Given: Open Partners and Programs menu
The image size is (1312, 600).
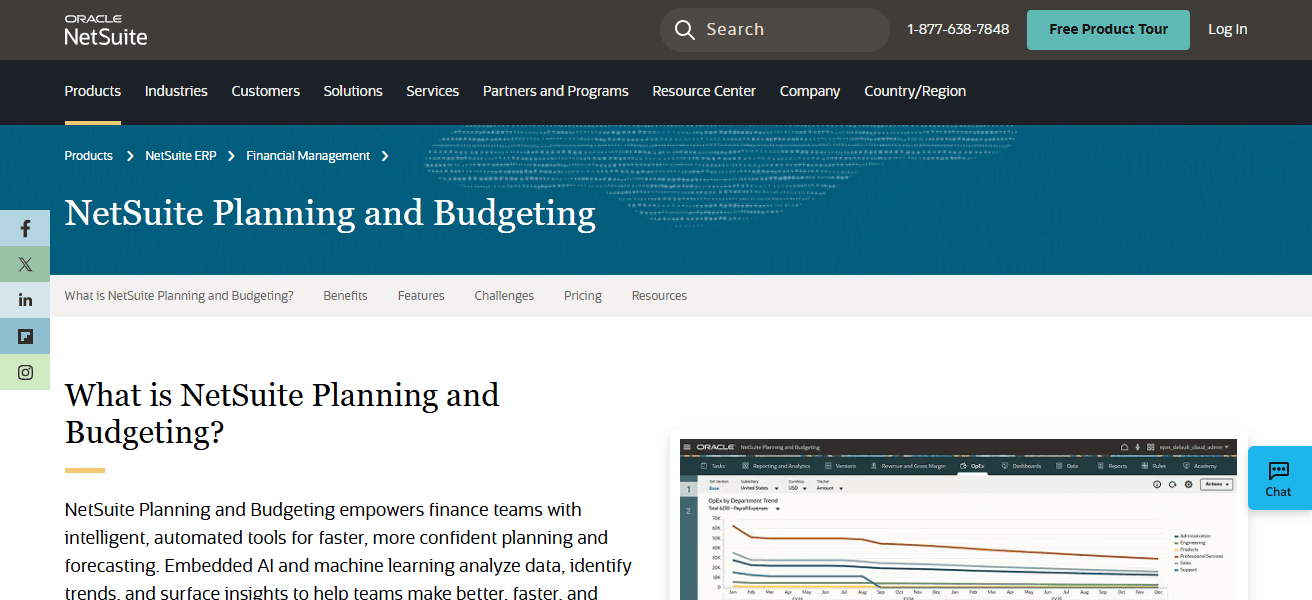Looking at the screenshot, I should click(556, 91).
